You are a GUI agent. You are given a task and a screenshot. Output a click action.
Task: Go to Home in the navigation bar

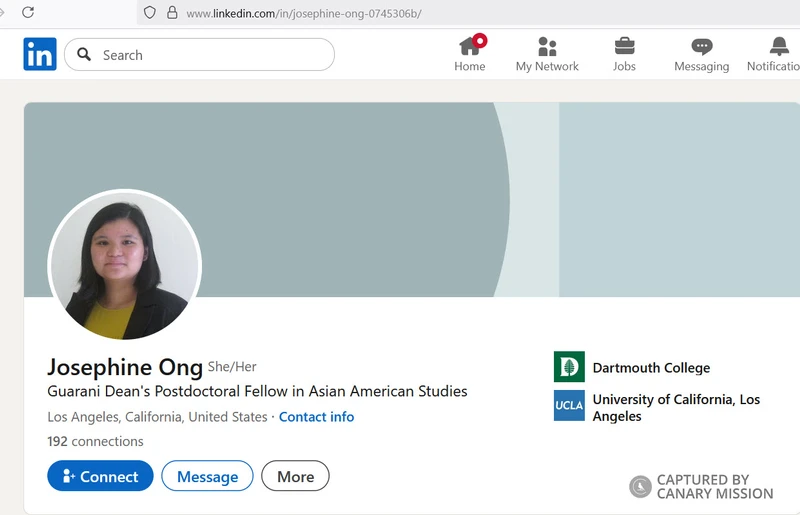pos(469,54)
